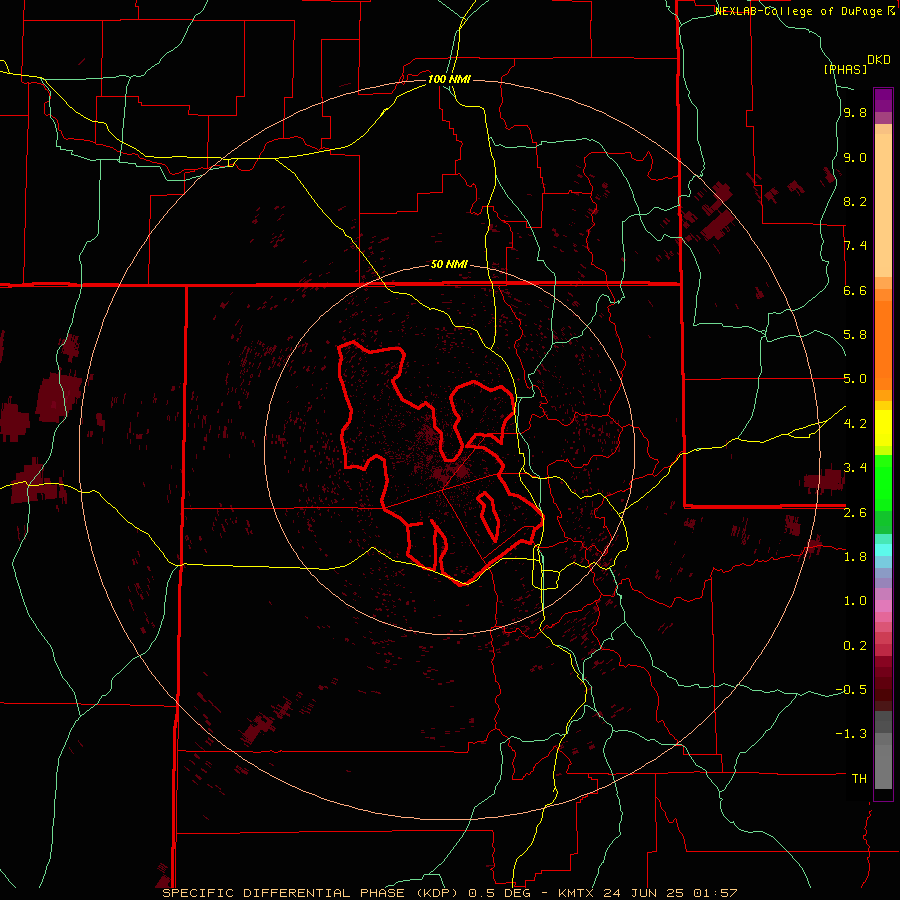Select the 0.2 value on the scale
Viewport: 900px width, 900px height.
coord(855,645)
